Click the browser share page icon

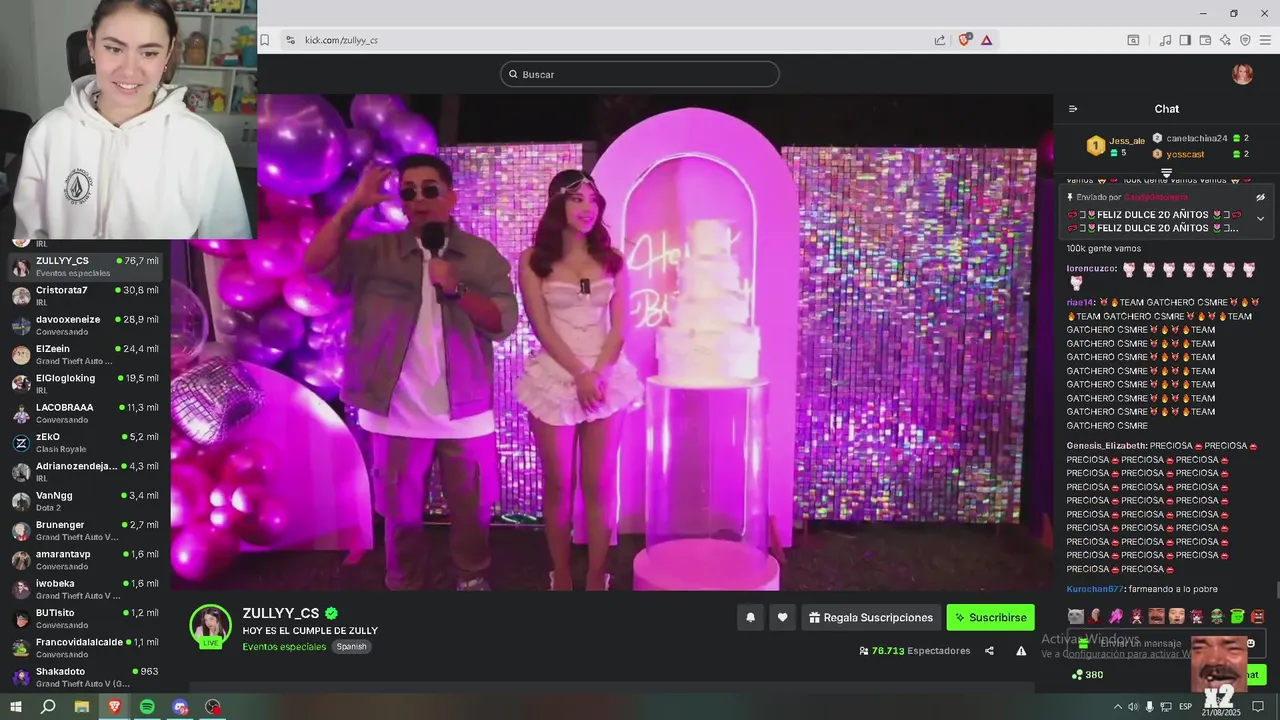coord(940,40)
